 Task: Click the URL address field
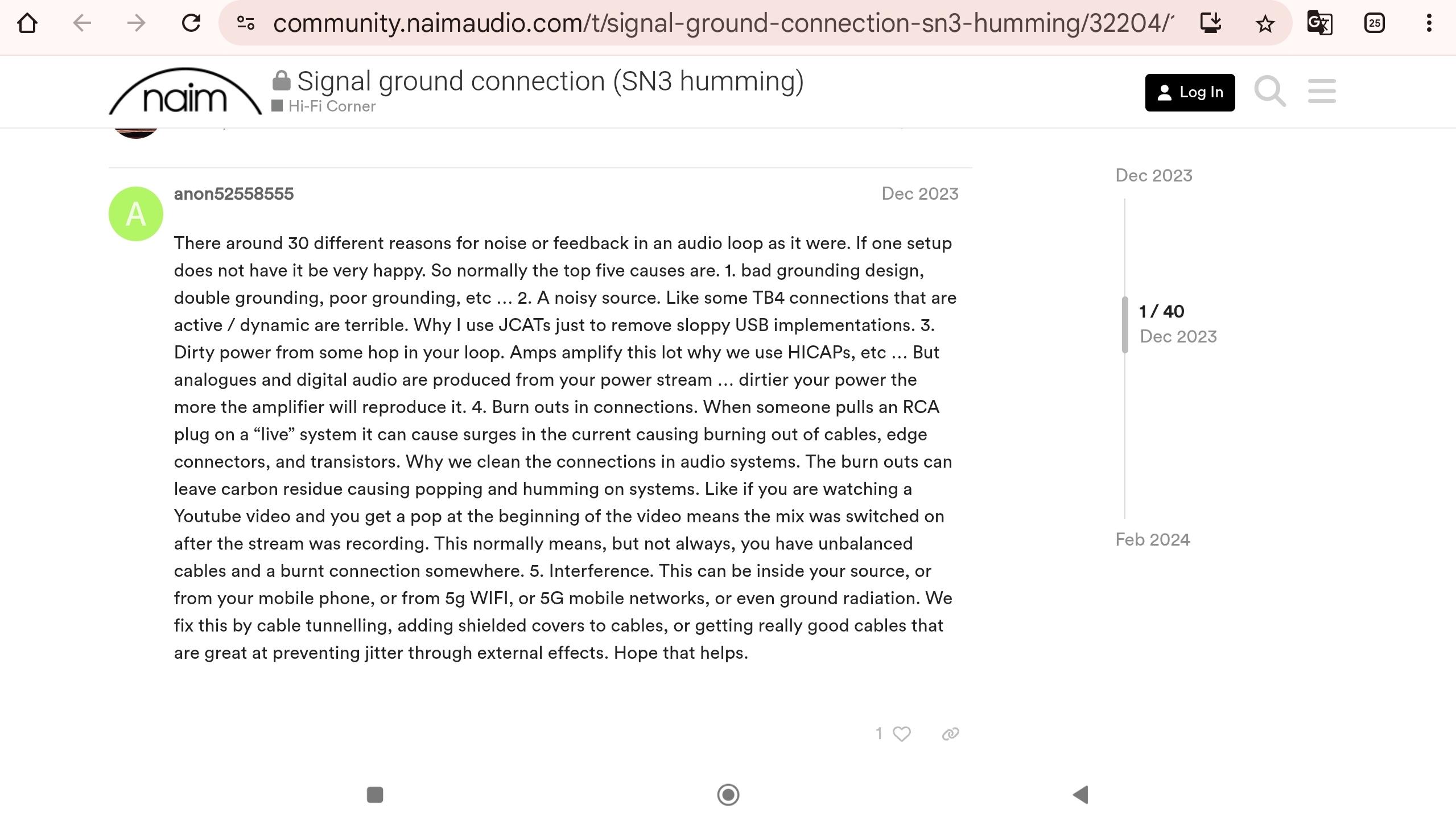(723, 23)
